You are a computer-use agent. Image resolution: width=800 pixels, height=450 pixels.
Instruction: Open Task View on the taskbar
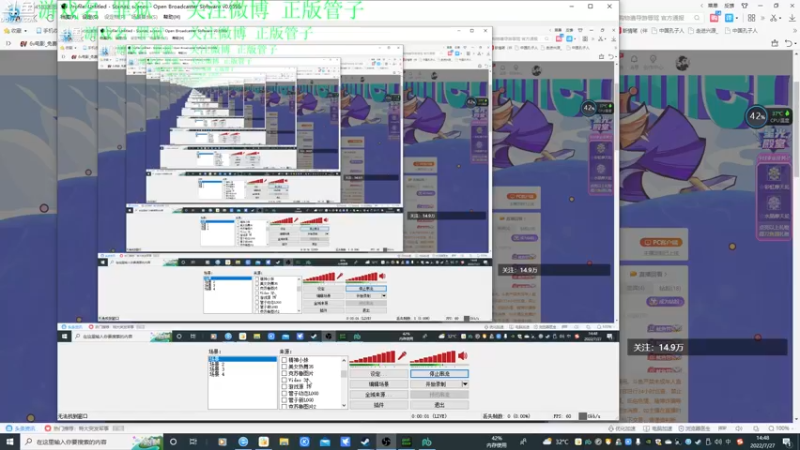coord(193,441)
